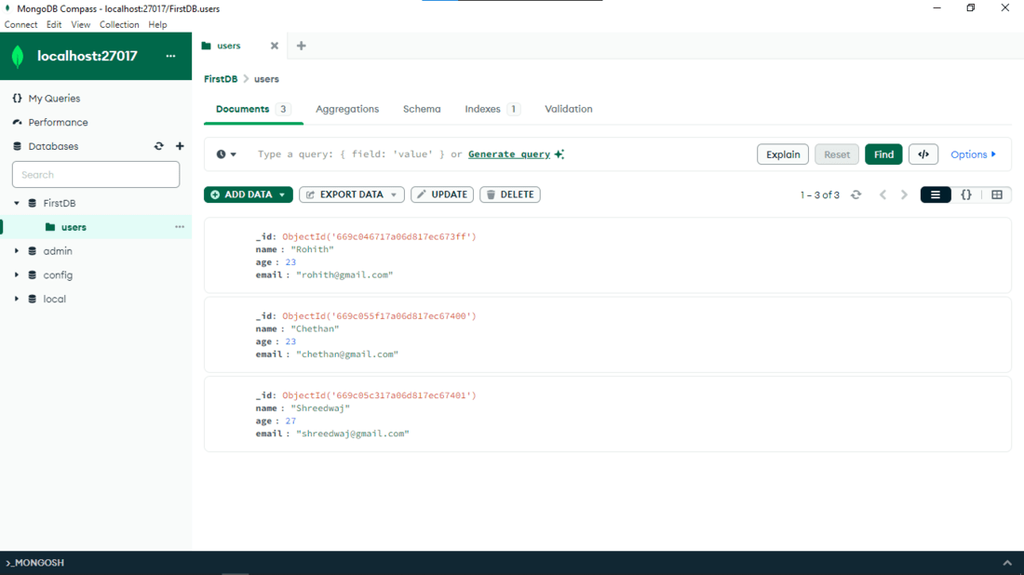The height and width of the screenshot is (575, 1024).
Task: Switch to the Indexes tab
Action: coord(492,109)
